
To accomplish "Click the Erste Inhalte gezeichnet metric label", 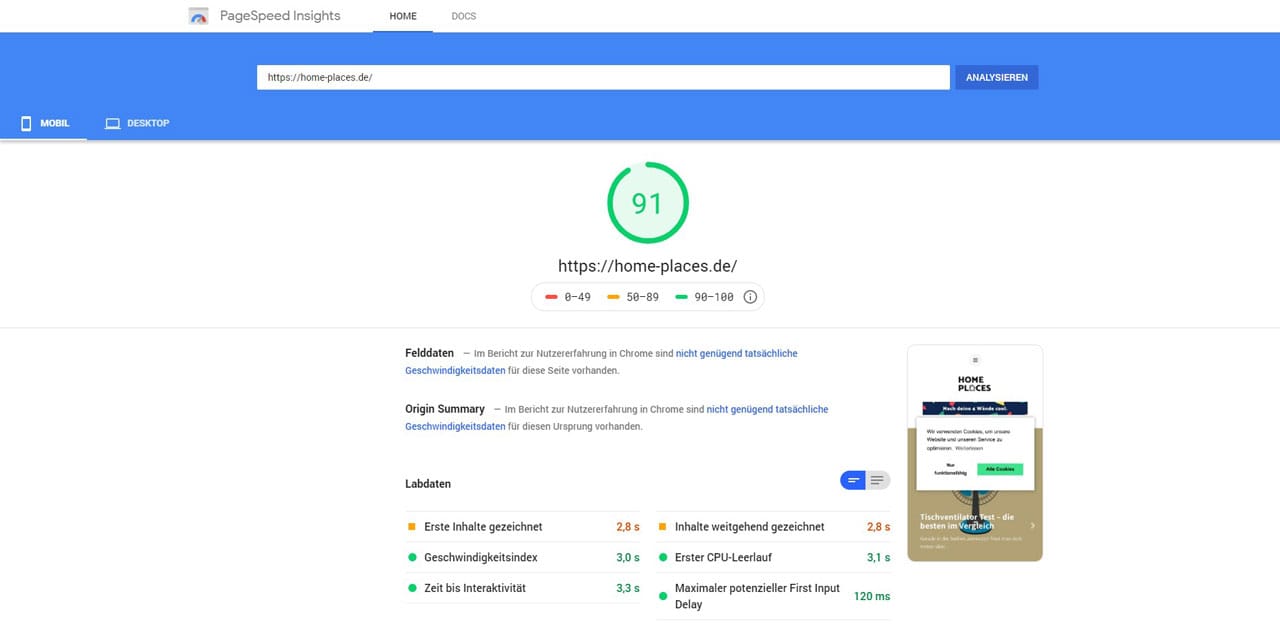I will click(x=483, y=527).
